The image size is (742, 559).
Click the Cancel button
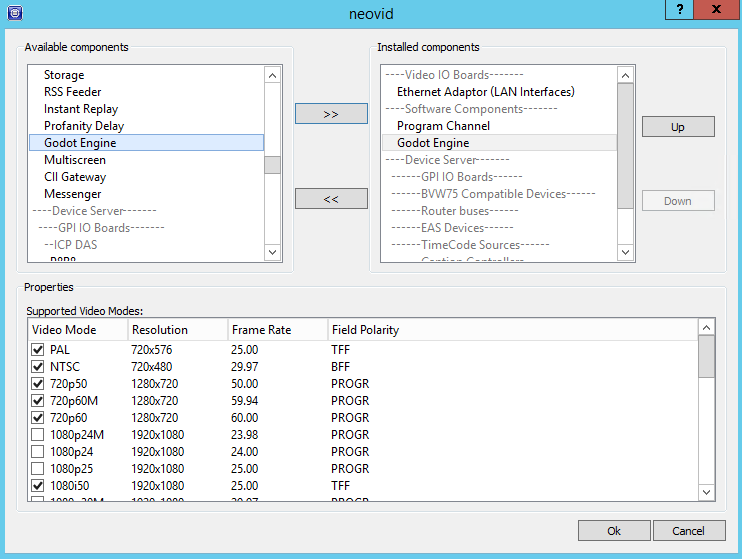tap(689, 531)
